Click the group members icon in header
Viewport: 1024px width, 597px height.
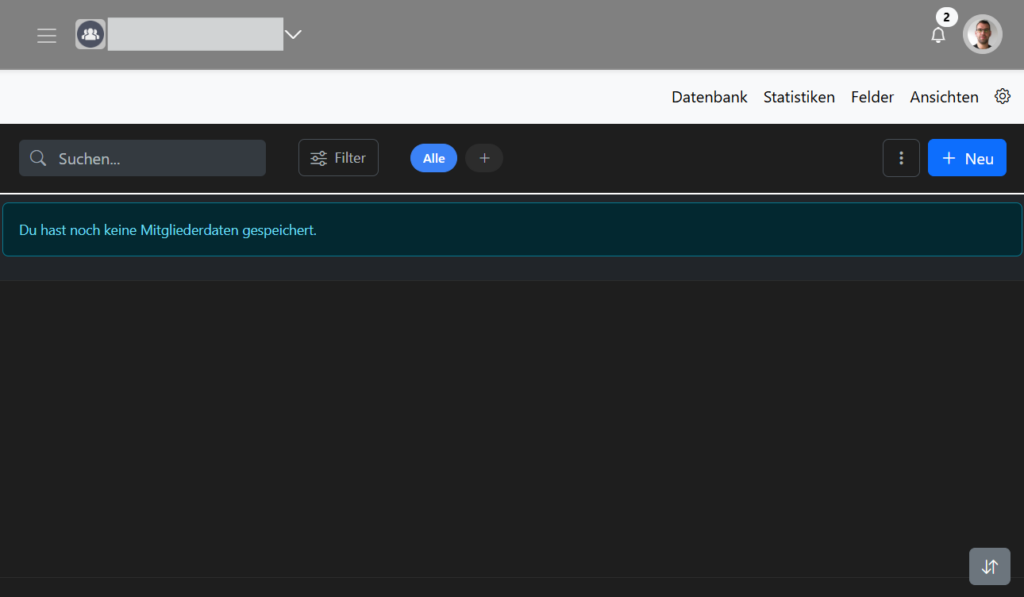[x=91, y=35]
